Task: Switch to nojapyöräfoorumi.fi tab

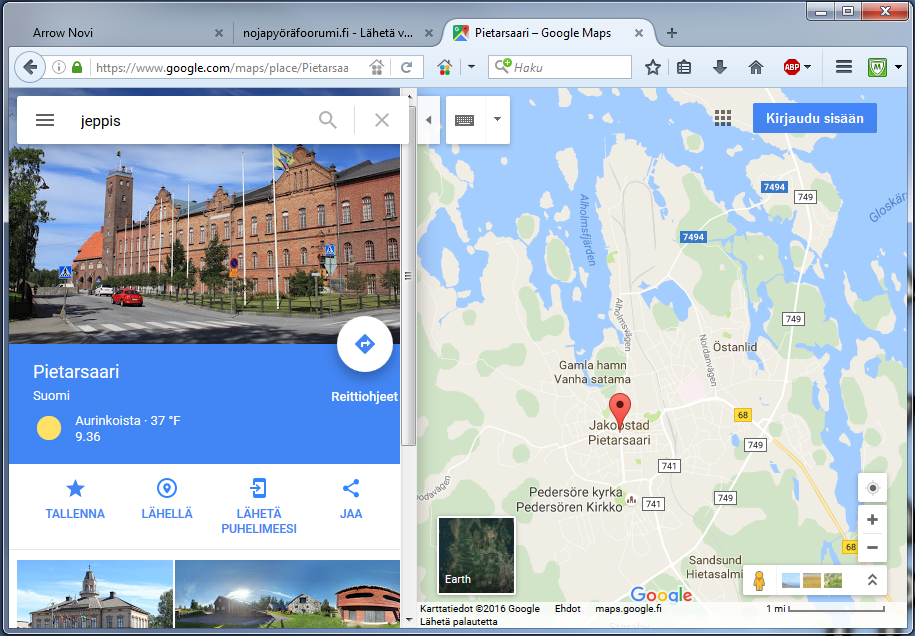Action: (327, 33)
